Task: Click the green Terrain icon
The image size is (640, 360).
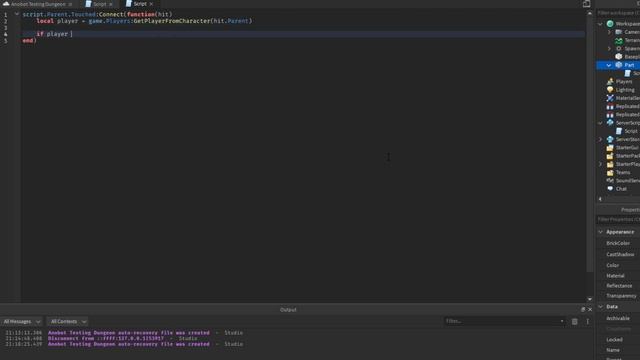Action: pos(619,40)
